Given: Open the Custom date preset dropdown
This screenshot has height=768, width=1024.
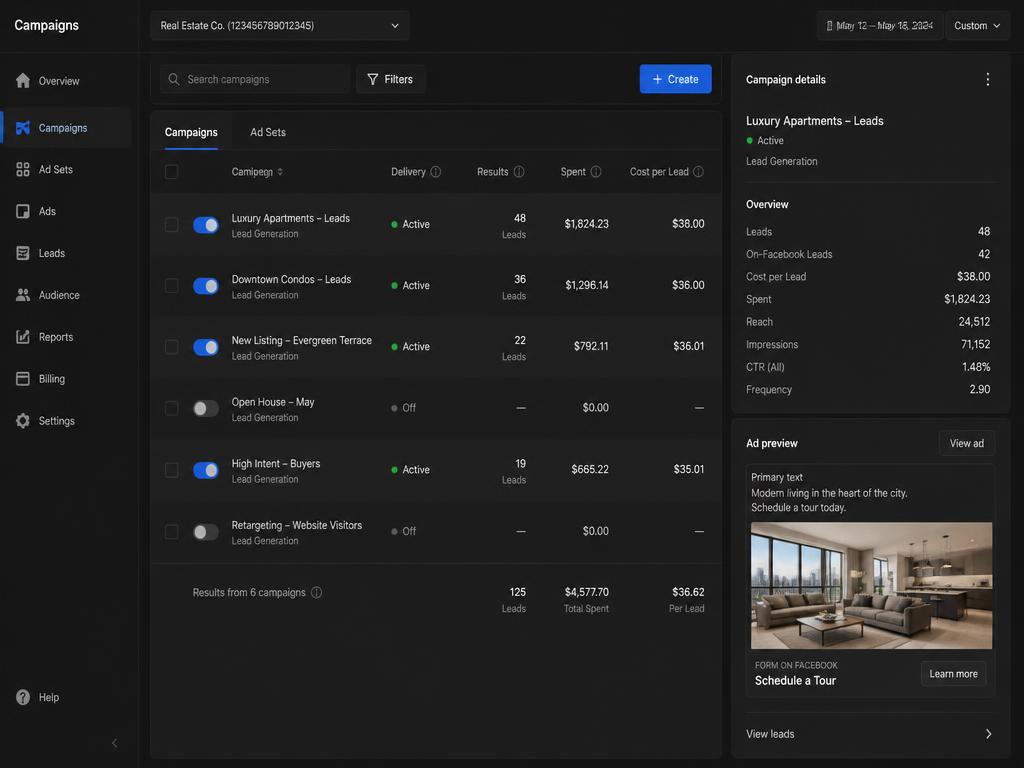Looking at the screenshot, I should (977, 25).
